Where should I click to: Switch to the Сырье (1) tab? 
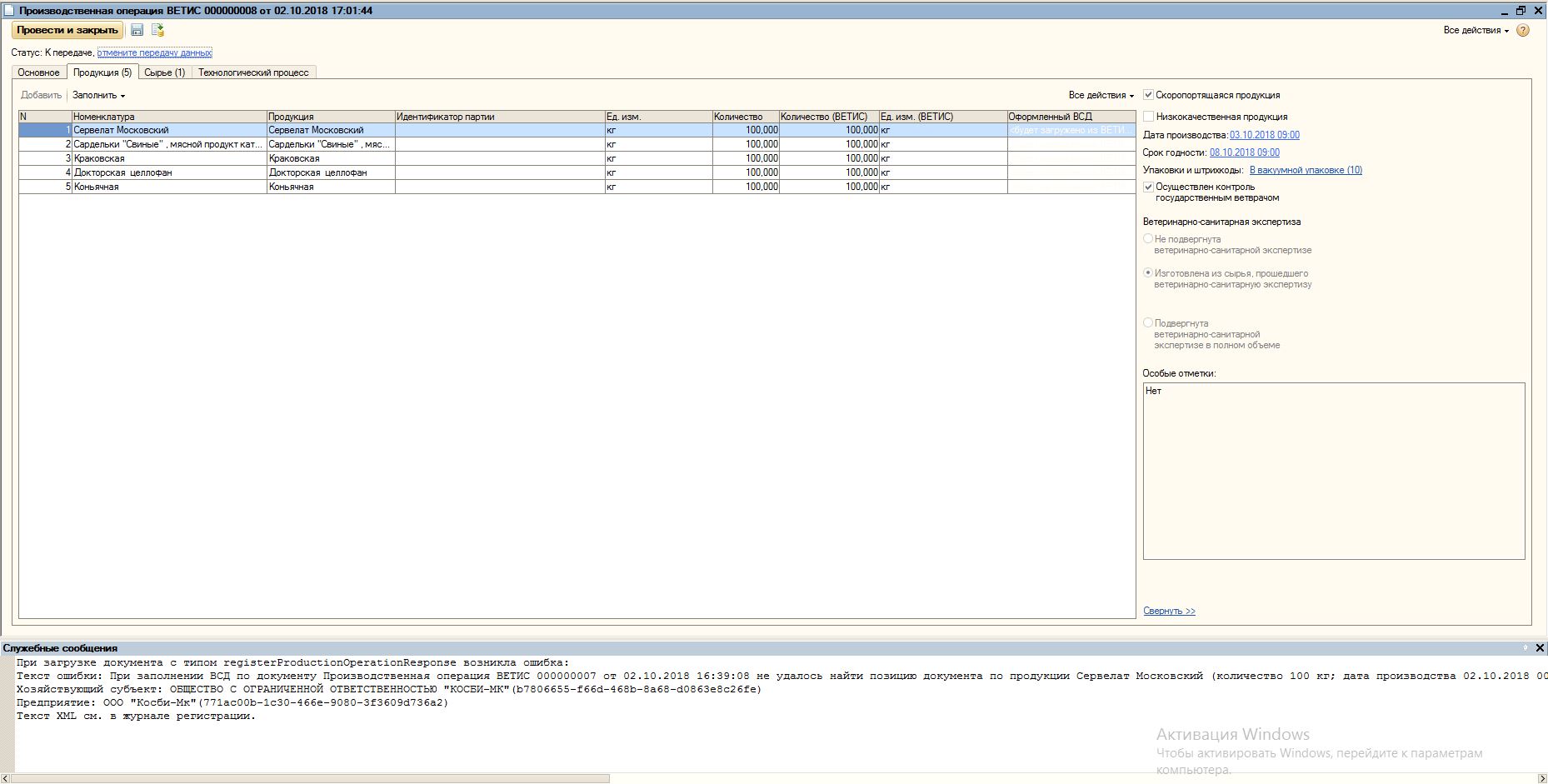point(165,72)
